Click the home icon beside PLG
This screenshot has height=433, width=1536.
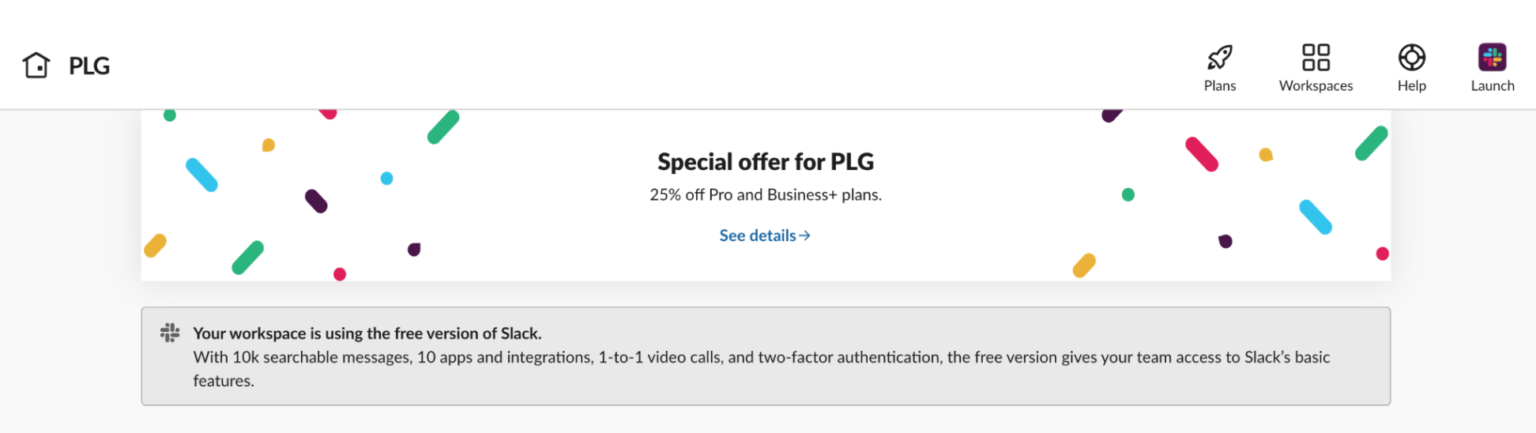coord(36,66)
